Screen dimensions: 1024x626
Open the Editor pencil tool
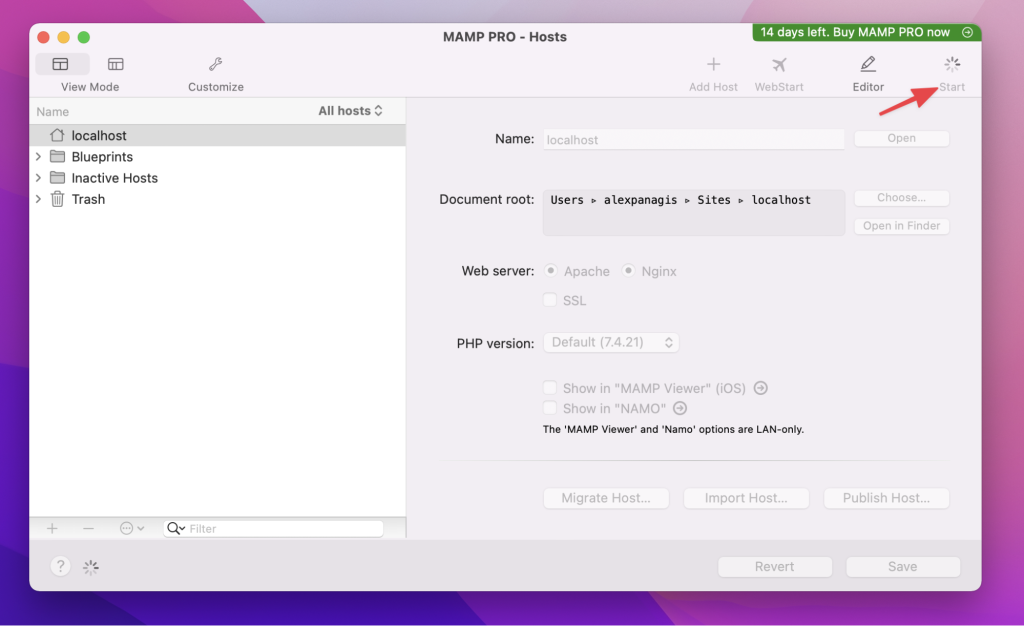point(868,64)
